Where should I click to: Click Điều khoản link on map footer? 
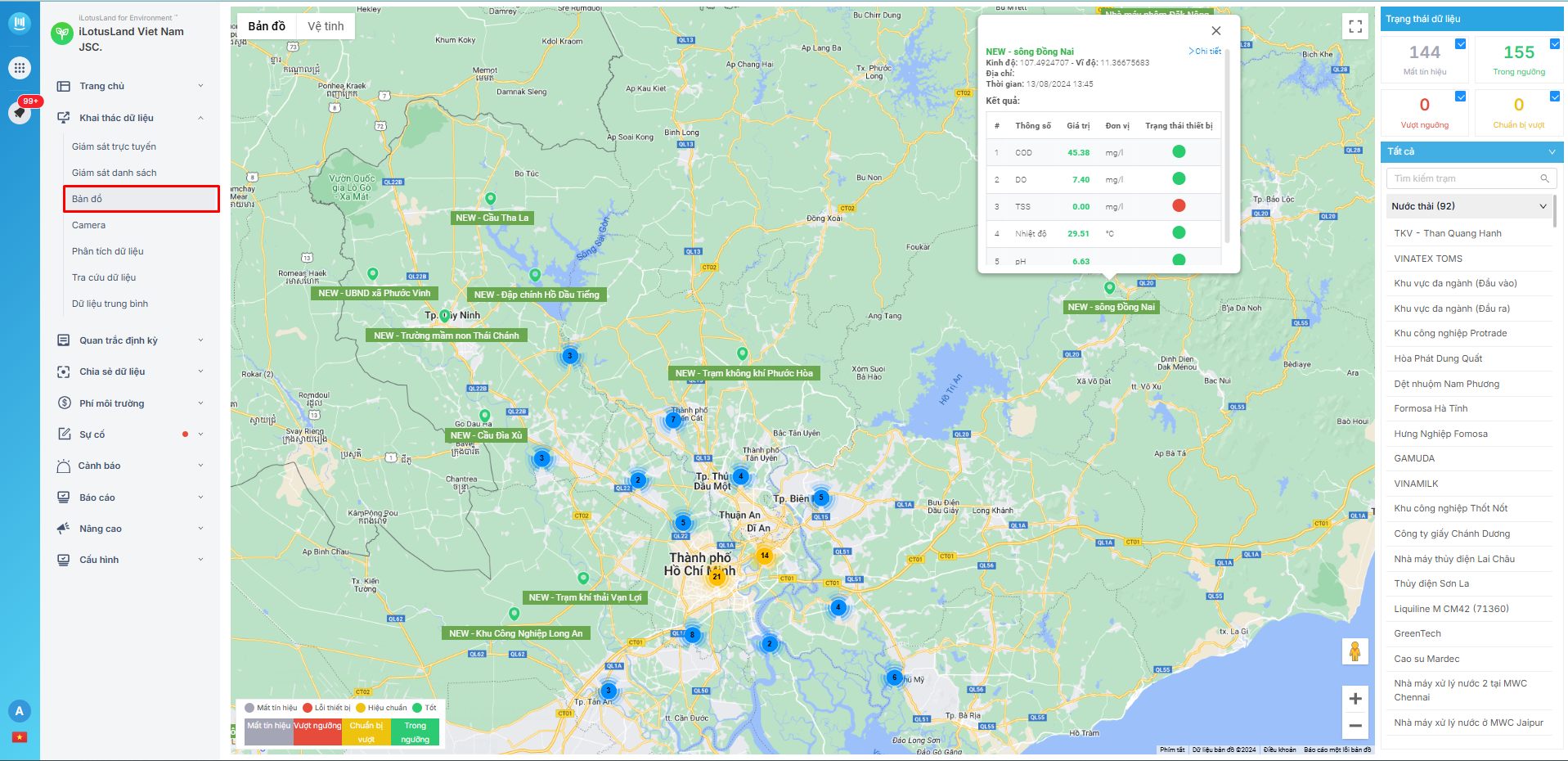tap(1279, 750)
